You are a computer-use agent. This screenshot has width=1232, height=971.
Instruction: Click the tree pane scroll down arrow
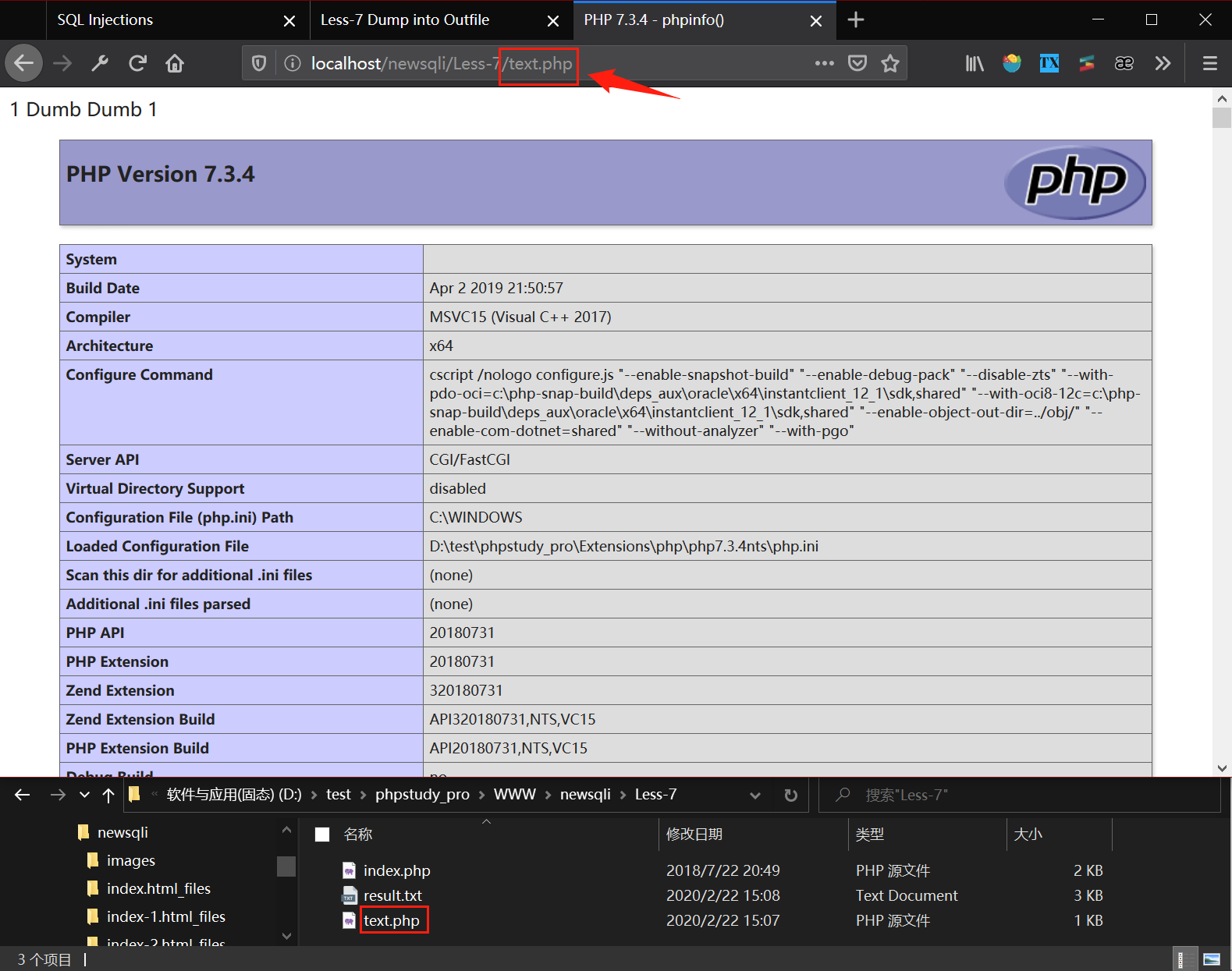286,936
